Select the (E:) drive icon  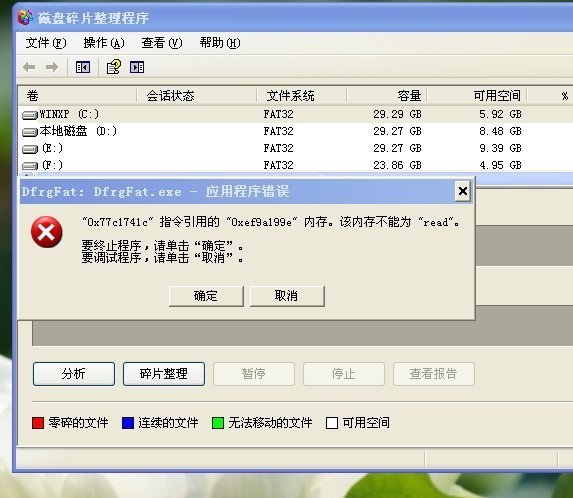pos(30,149)
